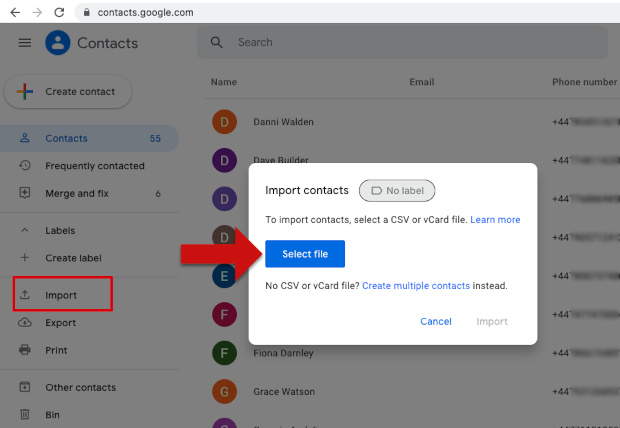620x428 pixels.
Task: Click the search magnifier icon
Action: [x=217, y=43]
